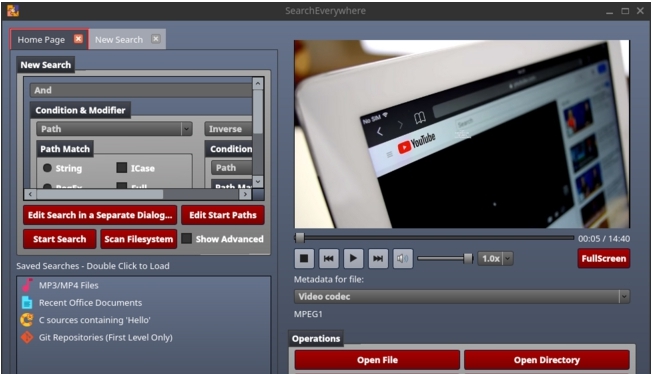
Task: Click the MP3/MP4 Files music note icon
Action: tap(27, 285)
